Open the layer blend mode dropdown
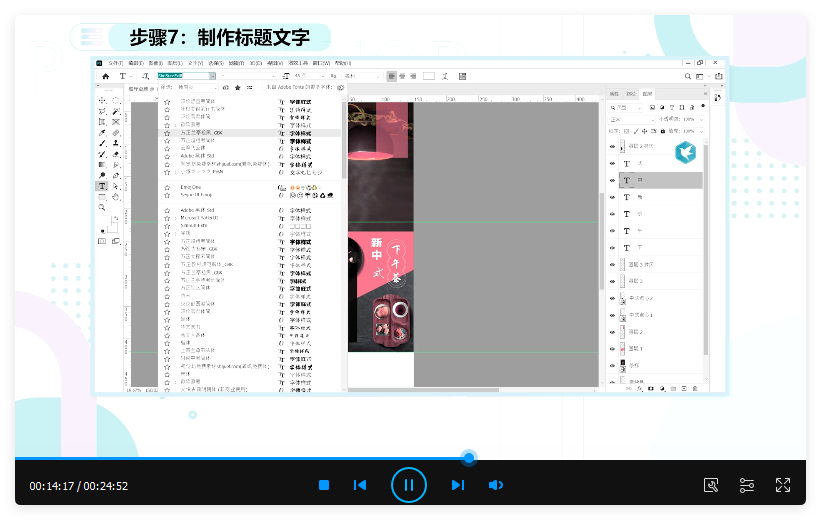 point(632,119)
